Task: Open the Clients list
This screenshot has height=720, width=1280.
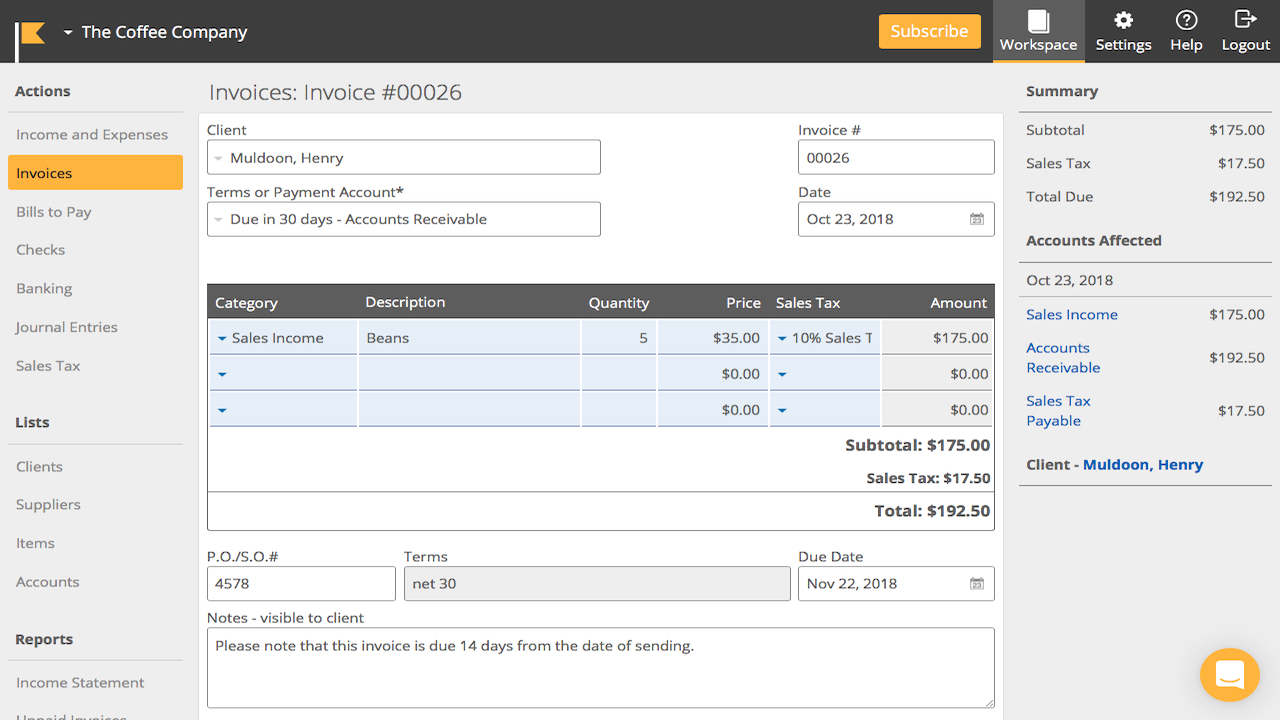Action: click(39, 467)
